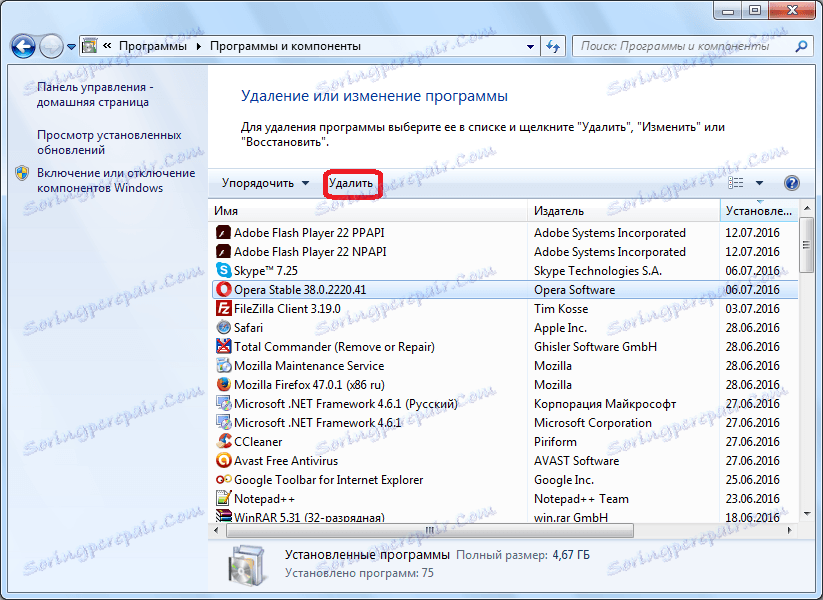Viewport: 823px width, 600px height.
Task: Select FileZilla Client 3.19.0 text
Action: tap(287, 309)
